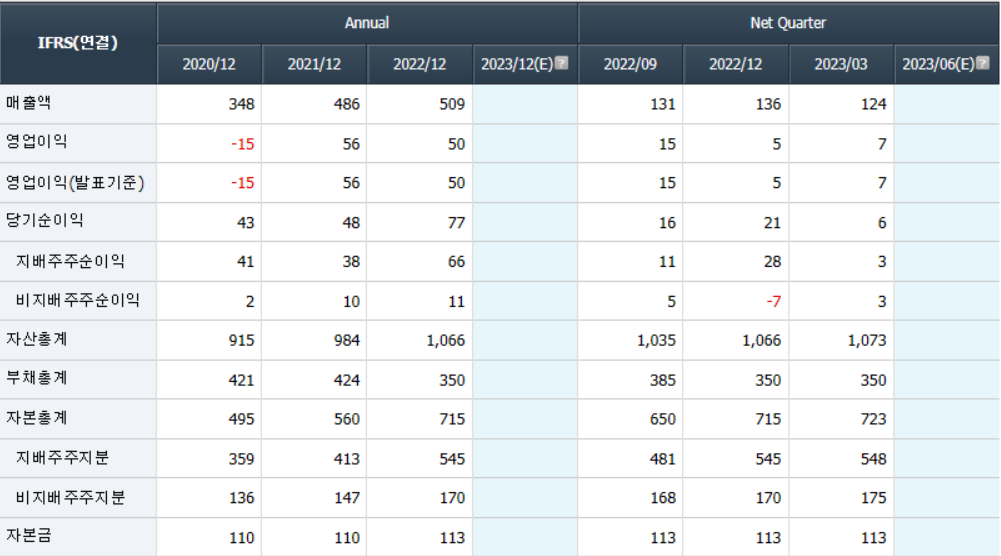Click 자산총계 value 1,035
This screenshot has width=1001, height=556.
pos(656,340)
